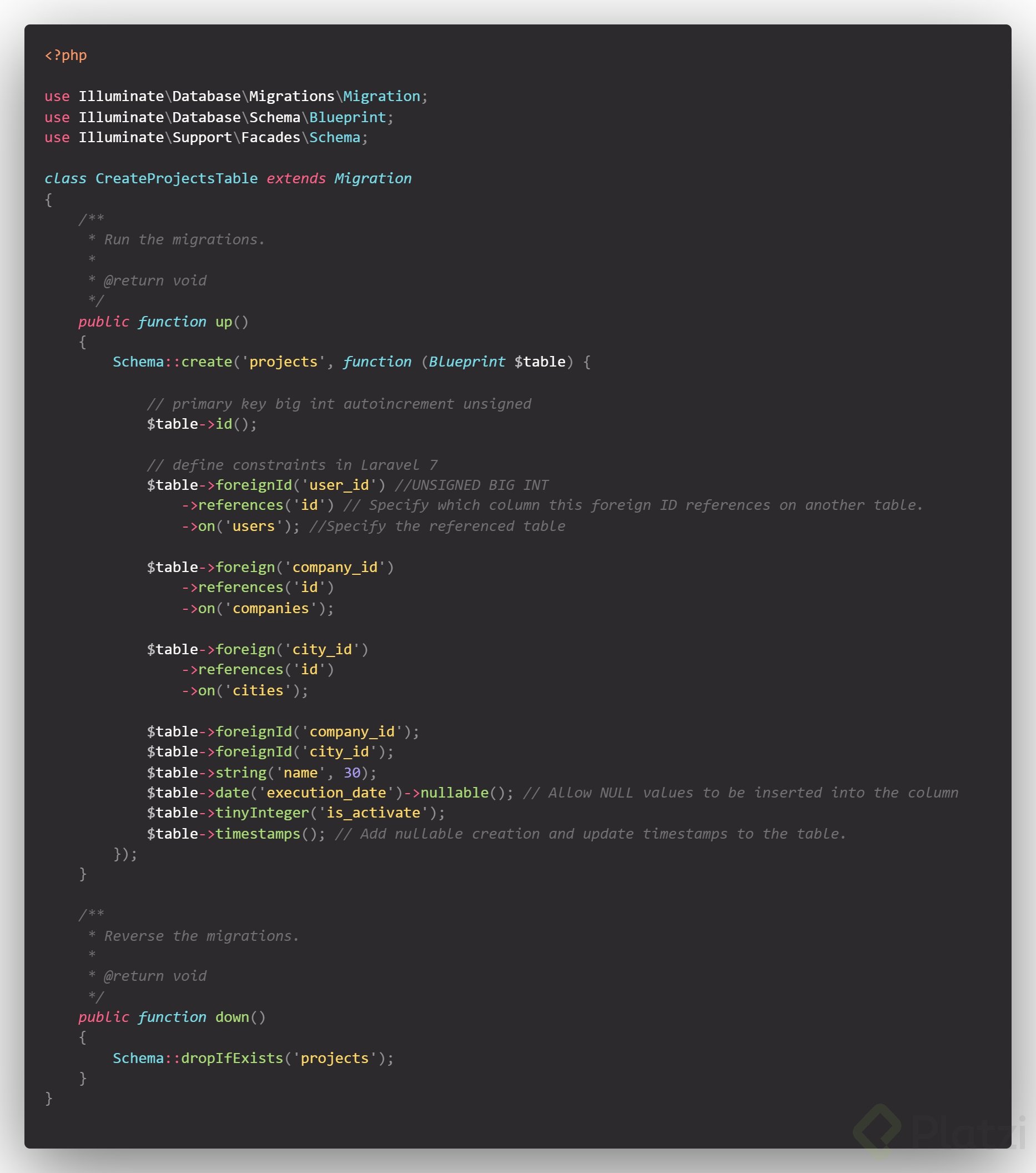Click the first '* @return void' comment
This screenshot has width=1036, height=1173.
coord(147,280)
